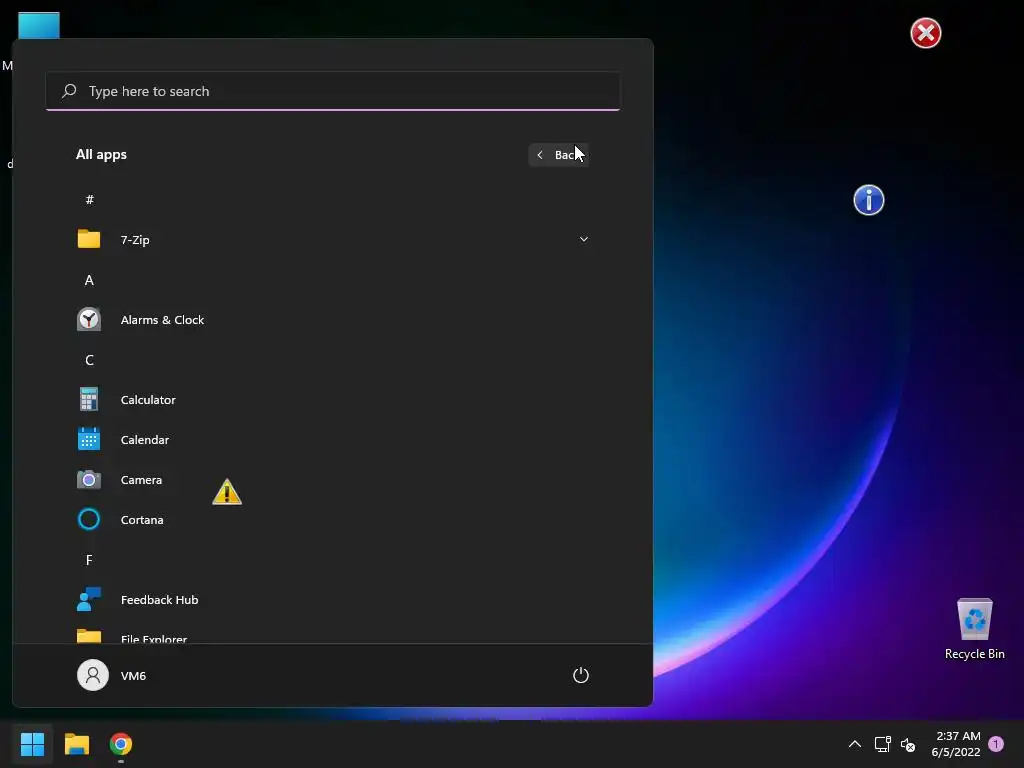This screenshot has width=1024, height=768.
Task: Open the 7-Zip folder icon
Action: pos(89,239)
